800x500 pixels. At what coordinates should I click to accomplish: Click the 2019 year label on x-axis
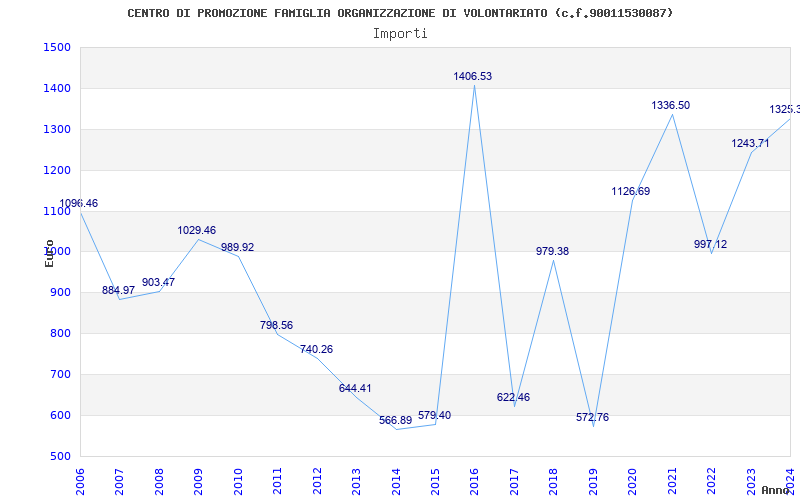click(593, 482)
